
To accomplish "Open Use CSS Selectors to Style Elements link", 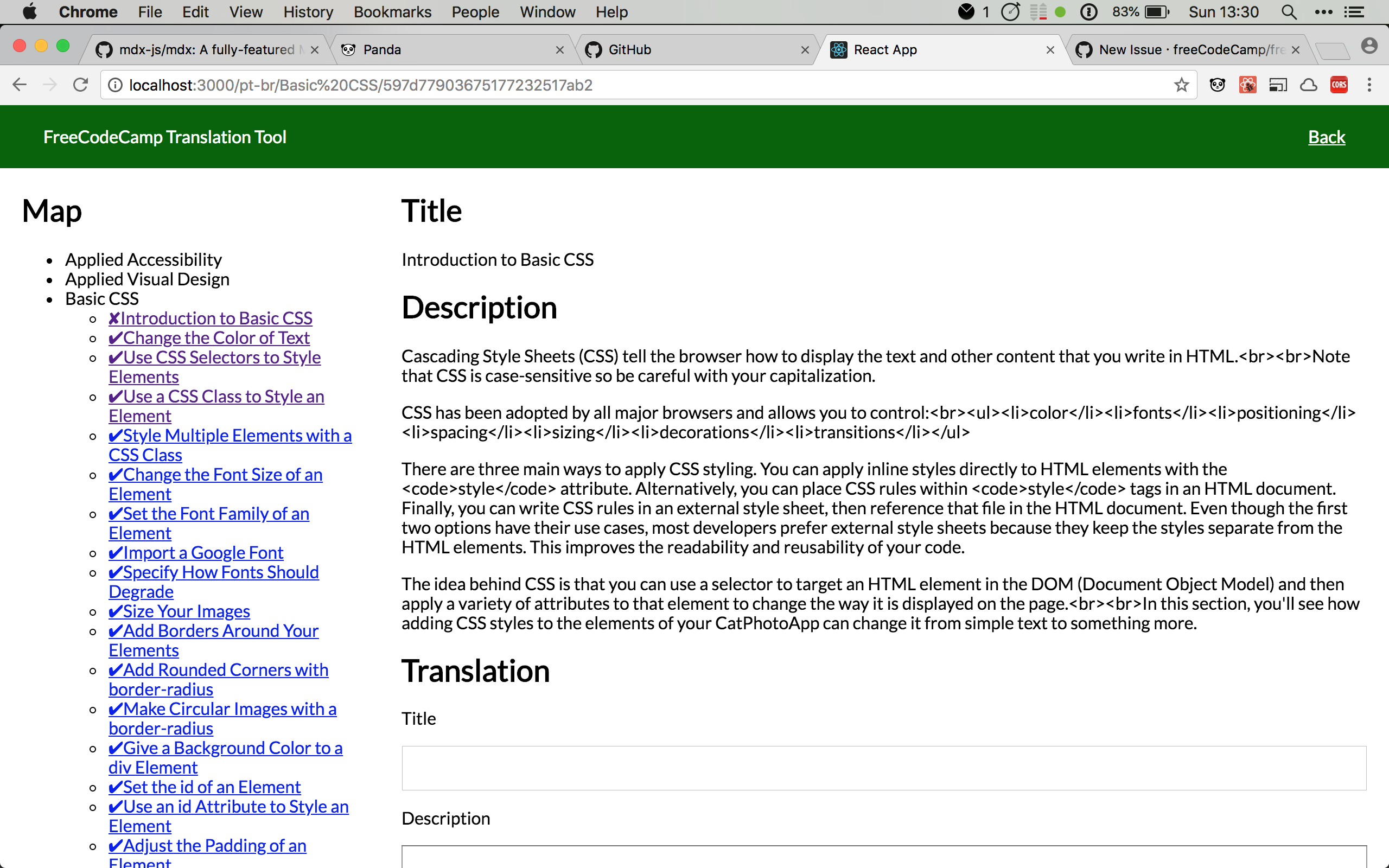I will pyautogui.click(x=215, y=367).
